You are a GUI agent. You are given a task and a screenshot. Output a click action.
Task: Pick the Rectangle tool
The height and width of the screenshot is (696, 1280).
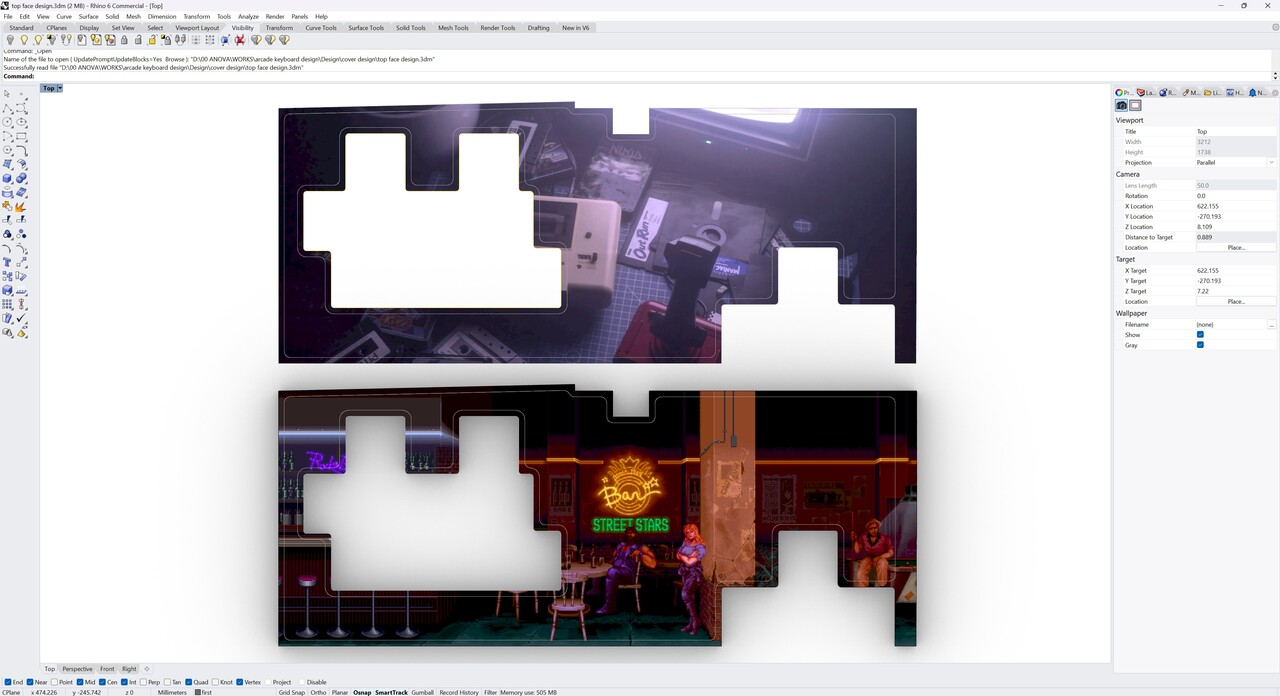pos(21,136)
